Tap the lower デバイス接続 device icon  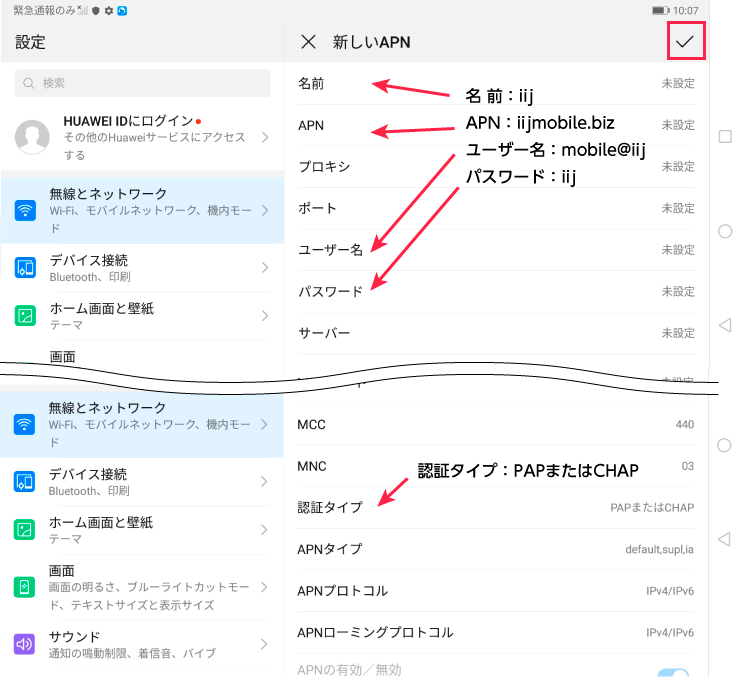[24, 482]
